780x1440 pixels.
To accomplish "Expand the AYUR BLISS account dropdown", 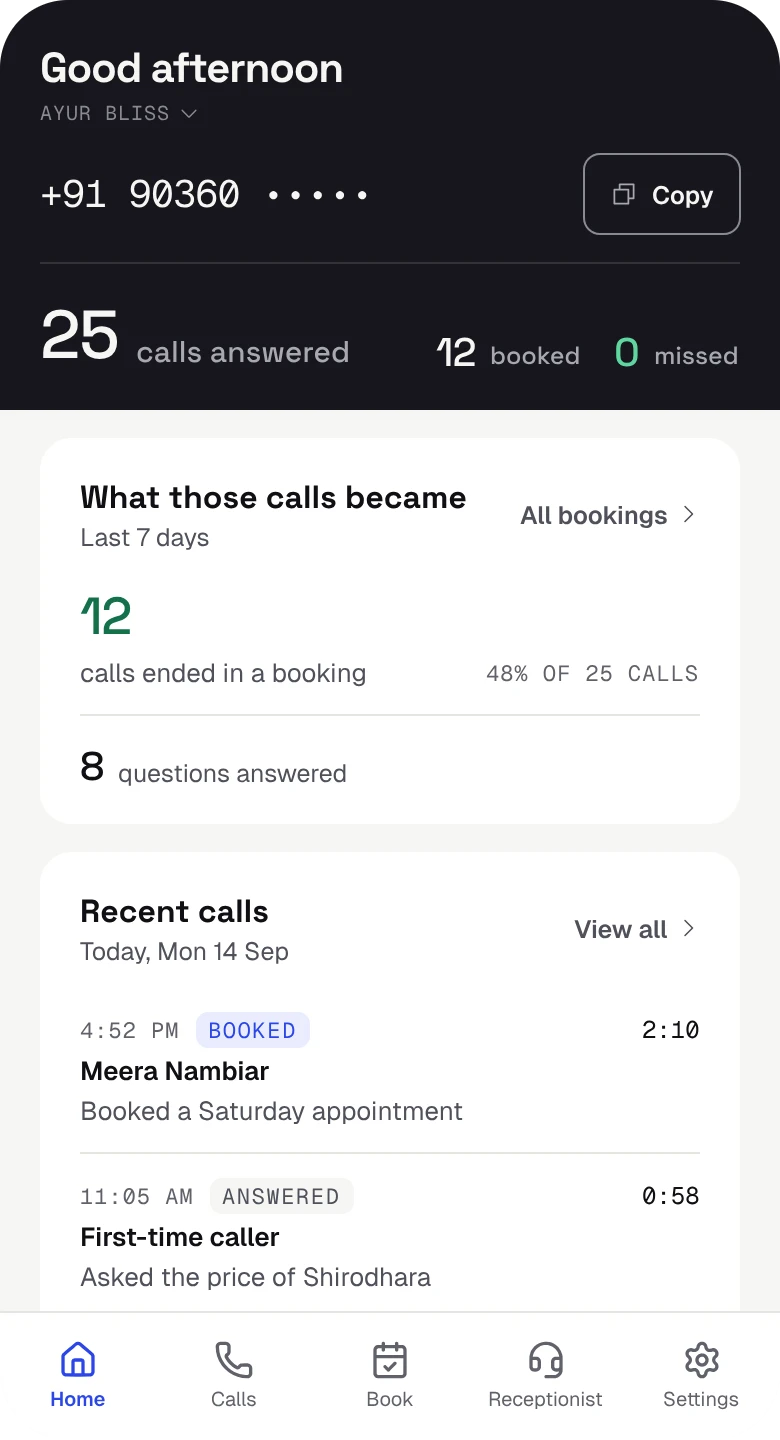I will tap(118, 113).
